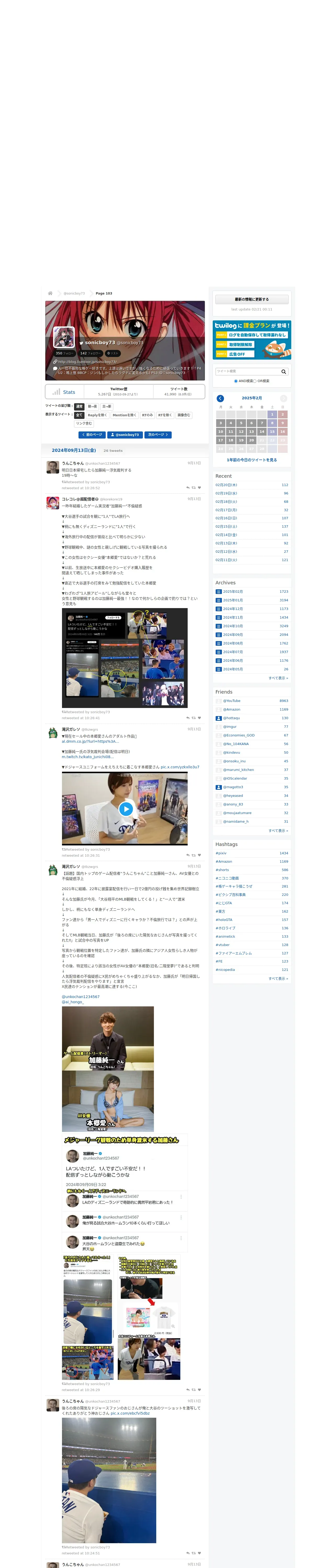Toggle the RTのみ filter
The image size is (336, 1568).
pyautogui.click(x=148, y=415)
